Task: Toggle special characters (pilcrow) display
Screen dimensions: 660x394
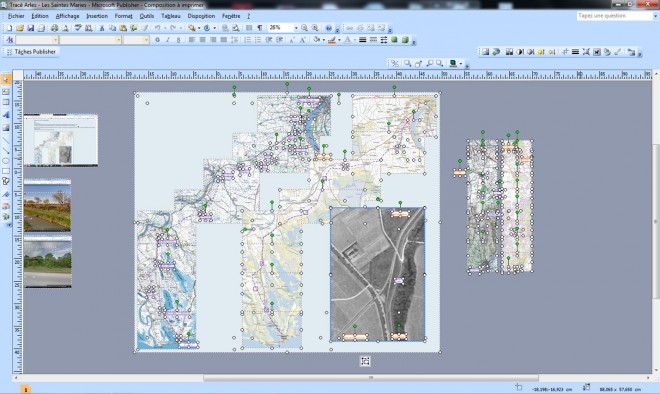Action: (260, 28)
